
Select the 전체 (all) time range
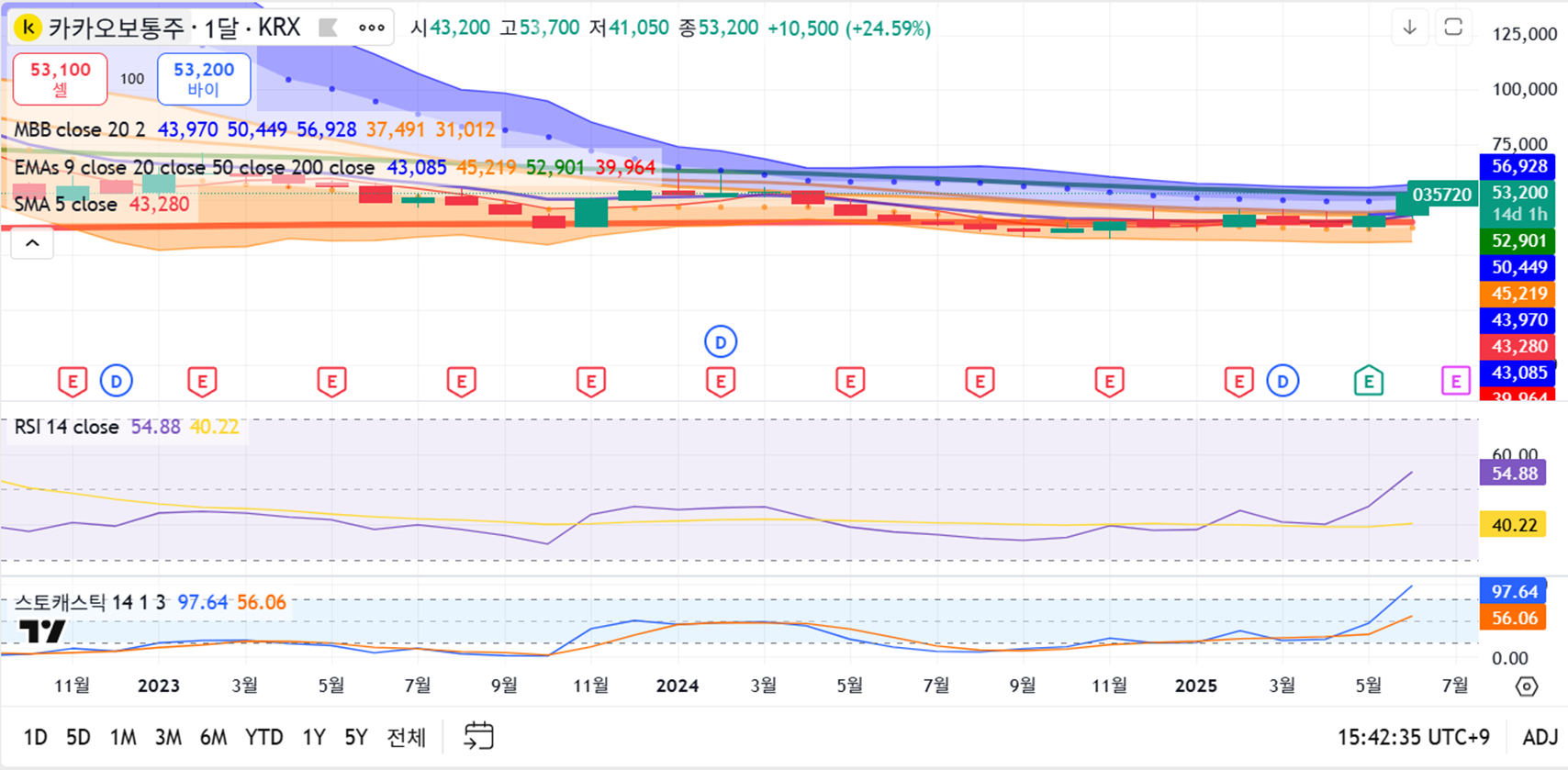click(406, 737)
